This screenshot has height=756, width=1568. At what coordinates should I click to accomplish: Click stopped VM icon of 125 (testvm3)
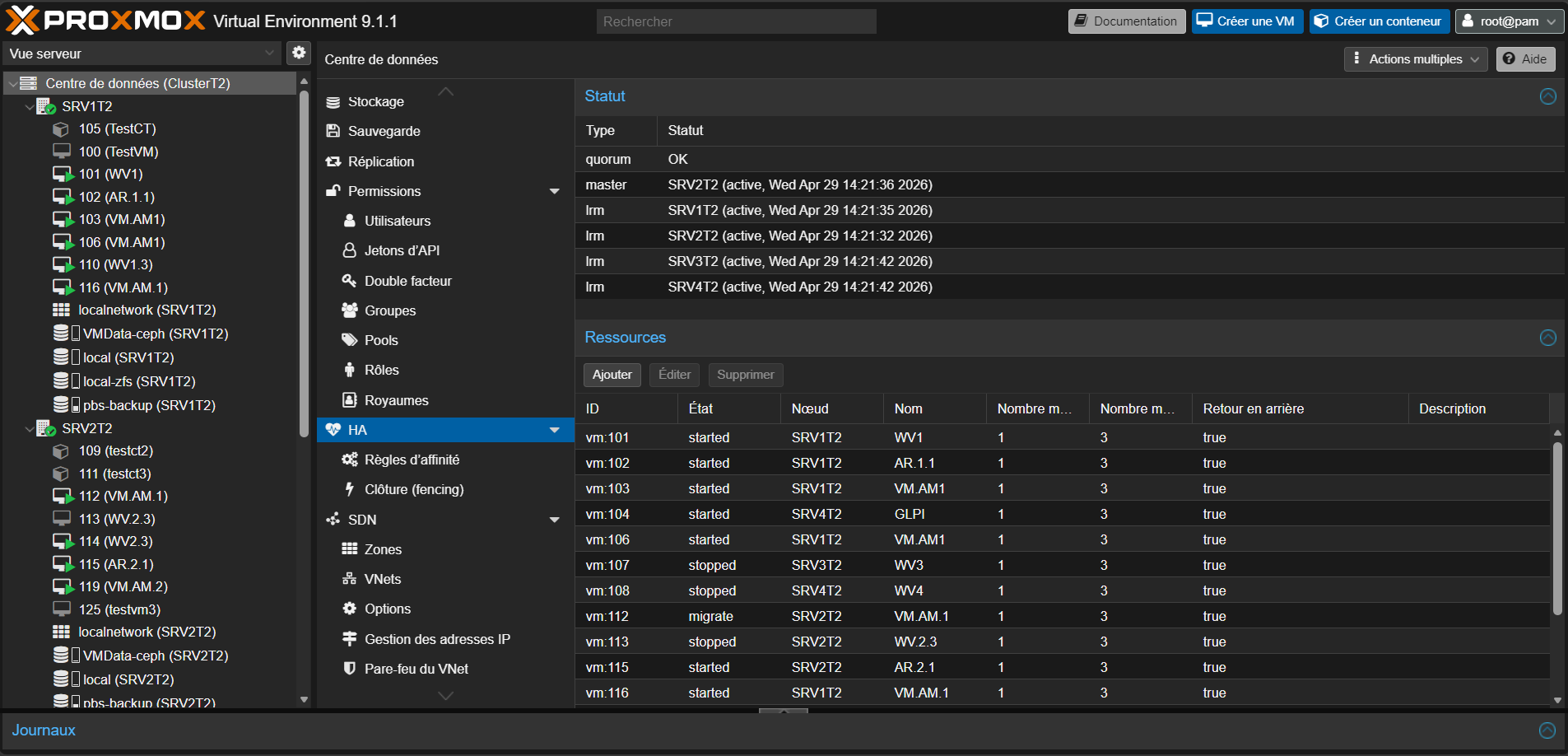pyautogui.click(x=61, y=609)
